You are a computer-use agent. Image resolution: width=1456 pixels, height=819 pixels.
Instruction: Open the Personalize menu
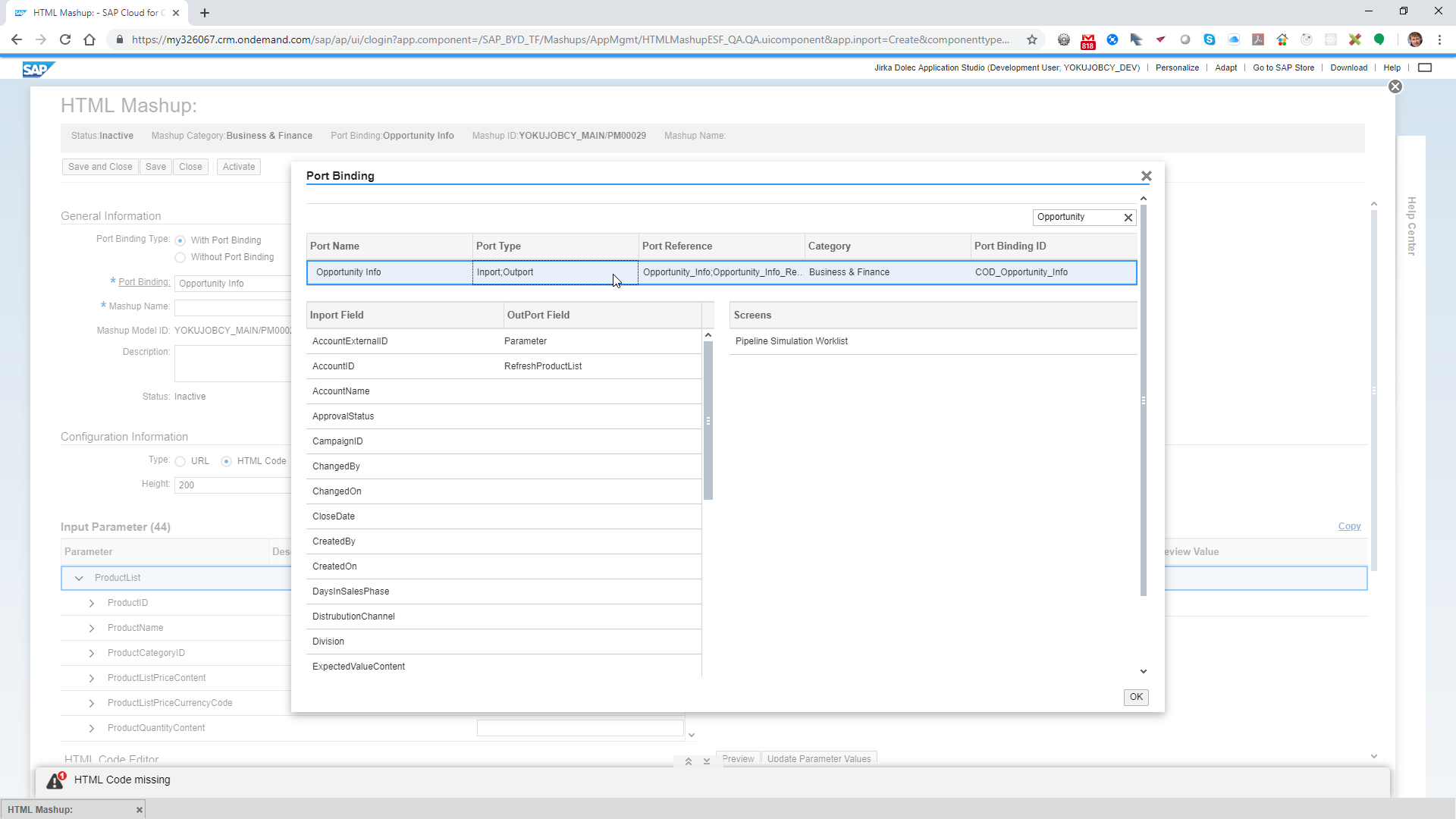[1177, 67]
